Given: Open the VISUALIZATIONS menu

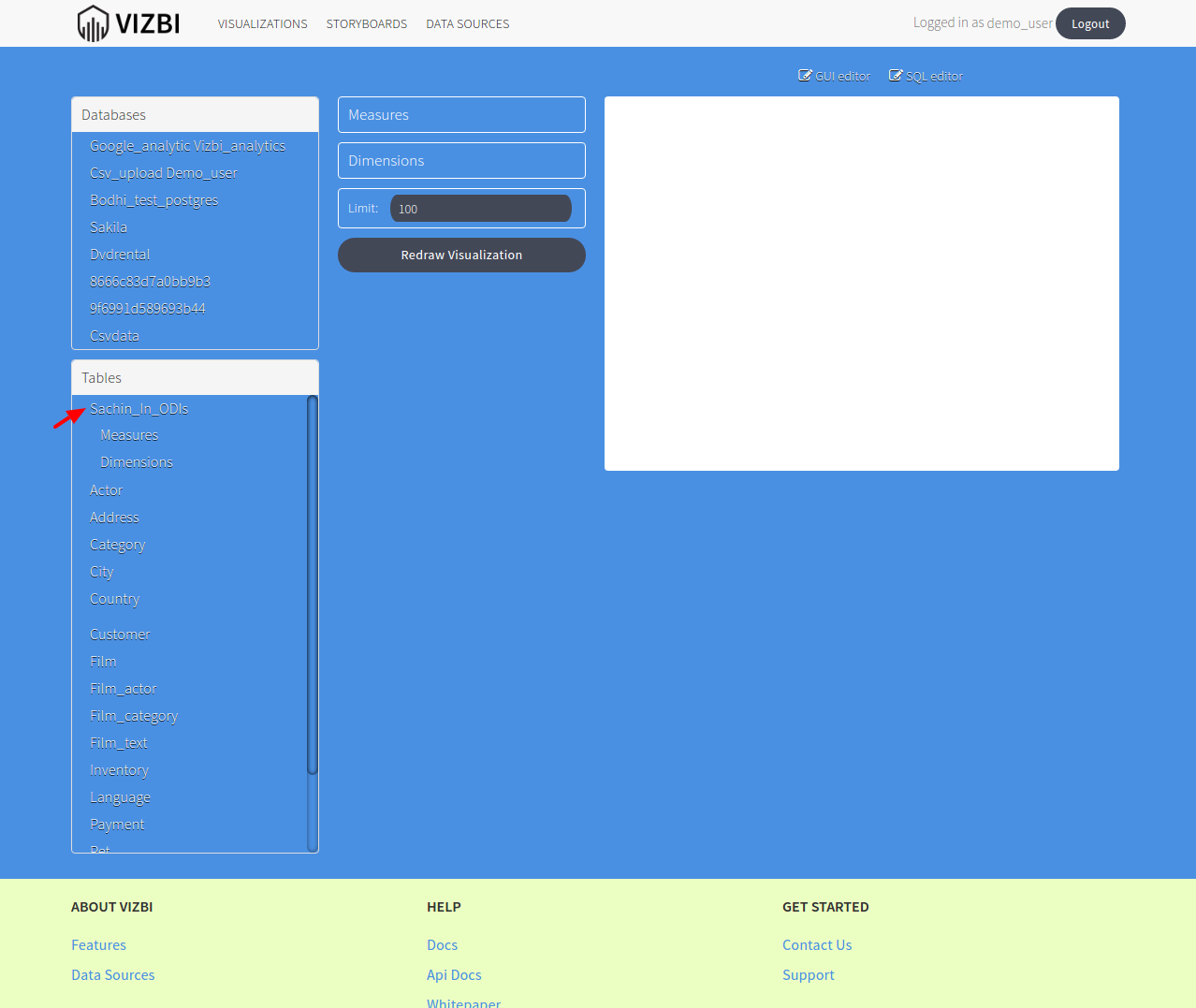Looking at the screenshot, I should click(x=262, y=23).
